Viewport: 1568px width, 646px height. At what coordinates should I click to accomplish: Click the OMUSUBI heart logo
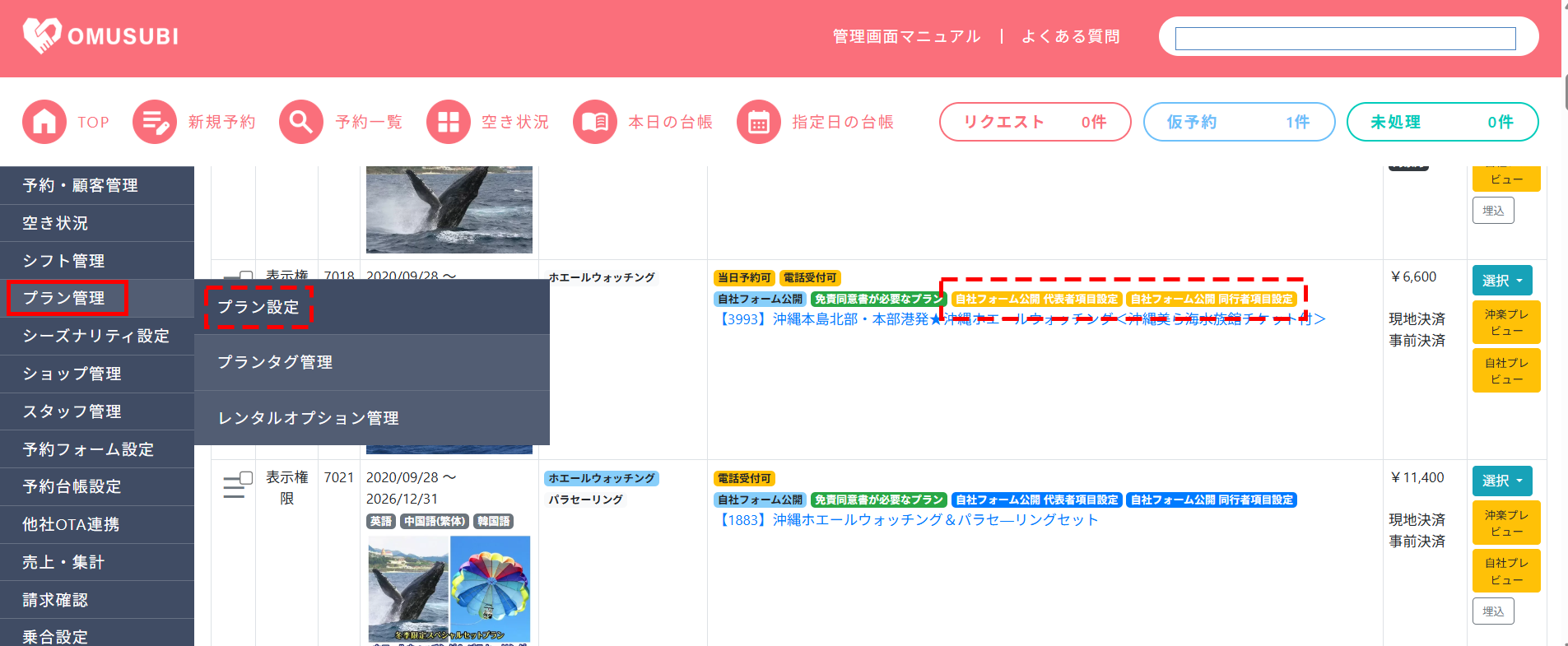tap(41, 35)
